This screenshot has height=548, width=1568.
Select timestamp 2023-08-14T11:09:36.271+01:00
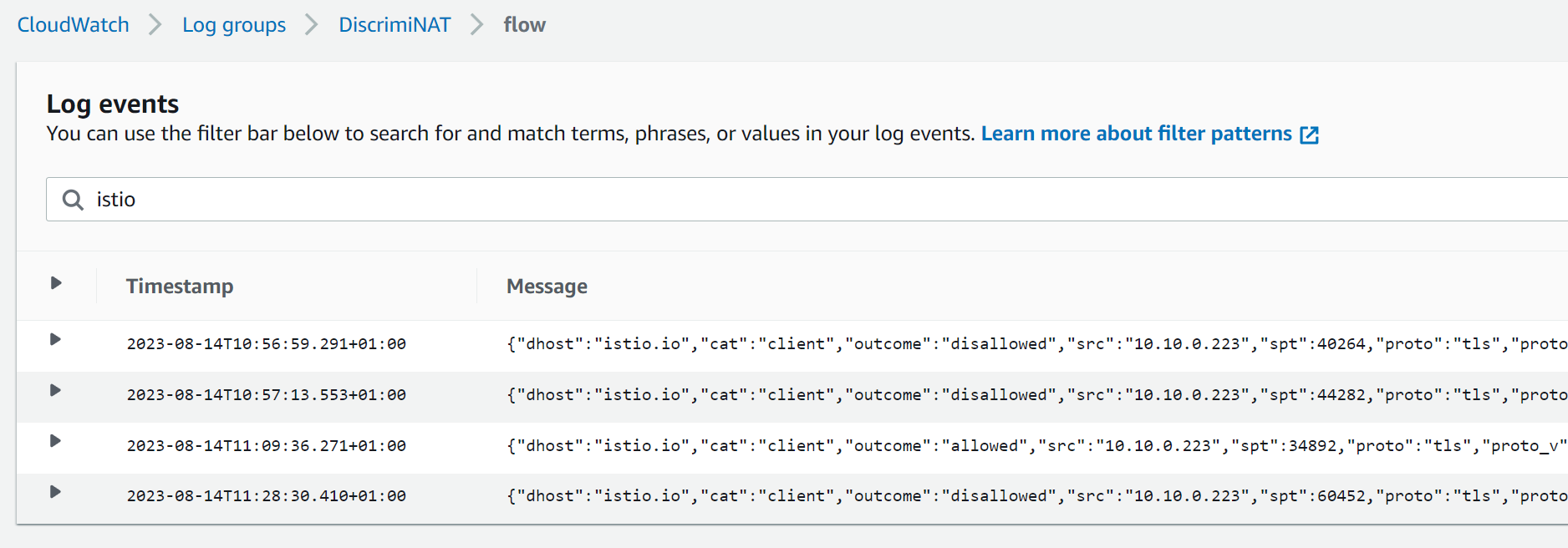point(266,446)
